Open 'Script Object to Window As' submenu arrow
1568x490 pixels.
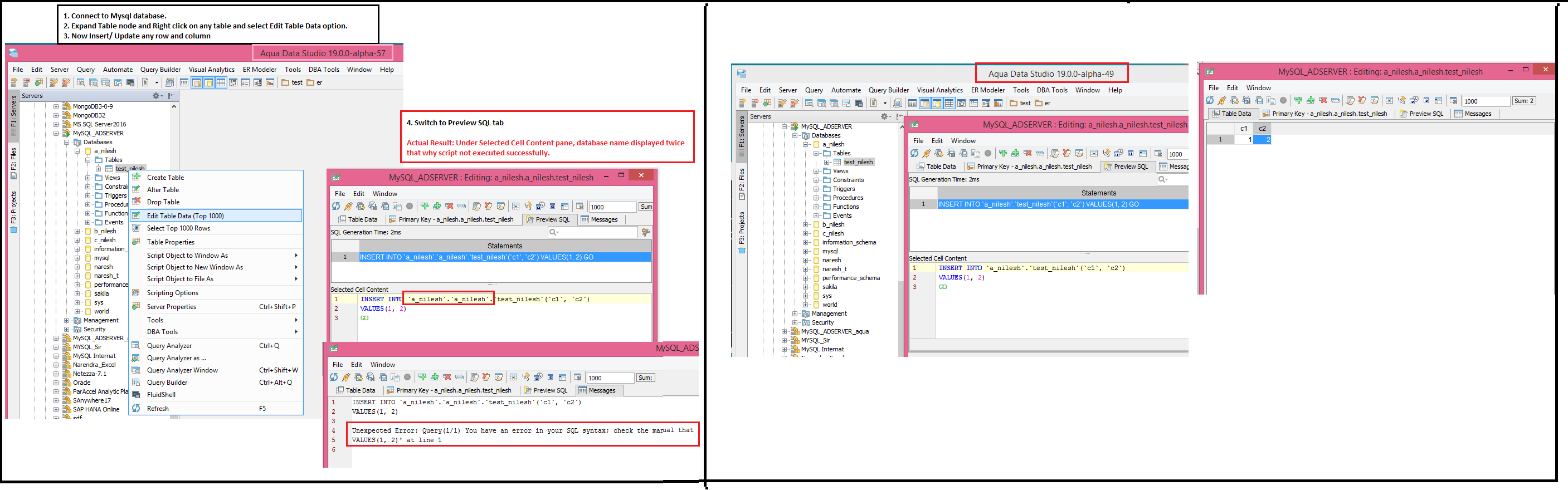(296, 256)
